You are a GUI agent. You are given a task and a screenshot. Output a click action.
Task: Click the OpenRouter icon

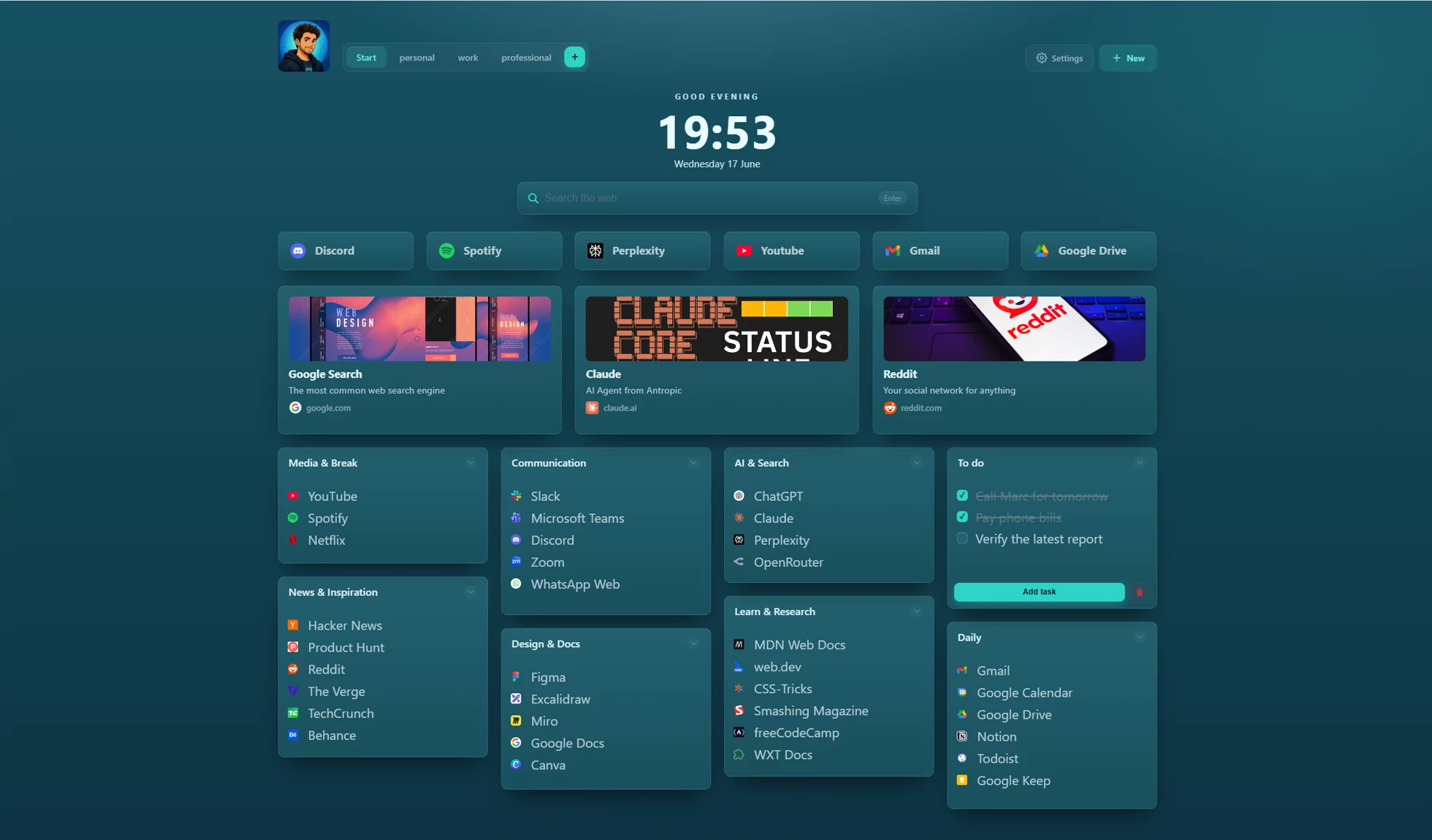pos(739,562)
